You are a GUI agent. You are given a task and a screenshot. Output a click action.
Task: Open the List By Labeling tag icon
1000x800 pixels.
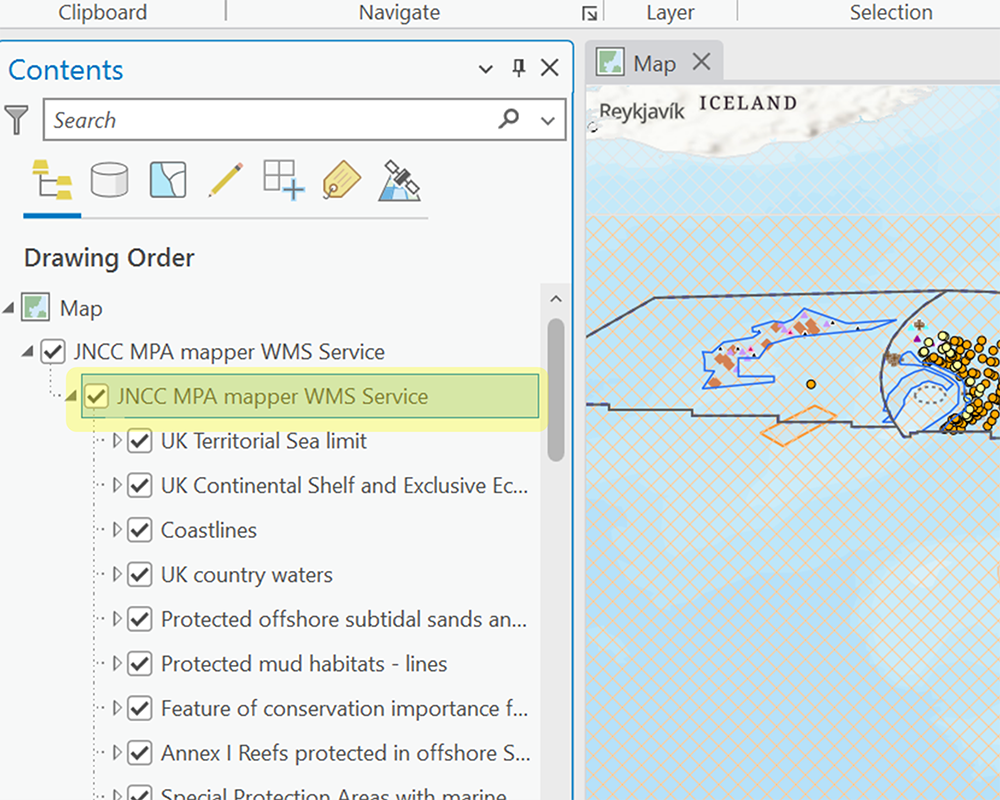tap(340, 180)
